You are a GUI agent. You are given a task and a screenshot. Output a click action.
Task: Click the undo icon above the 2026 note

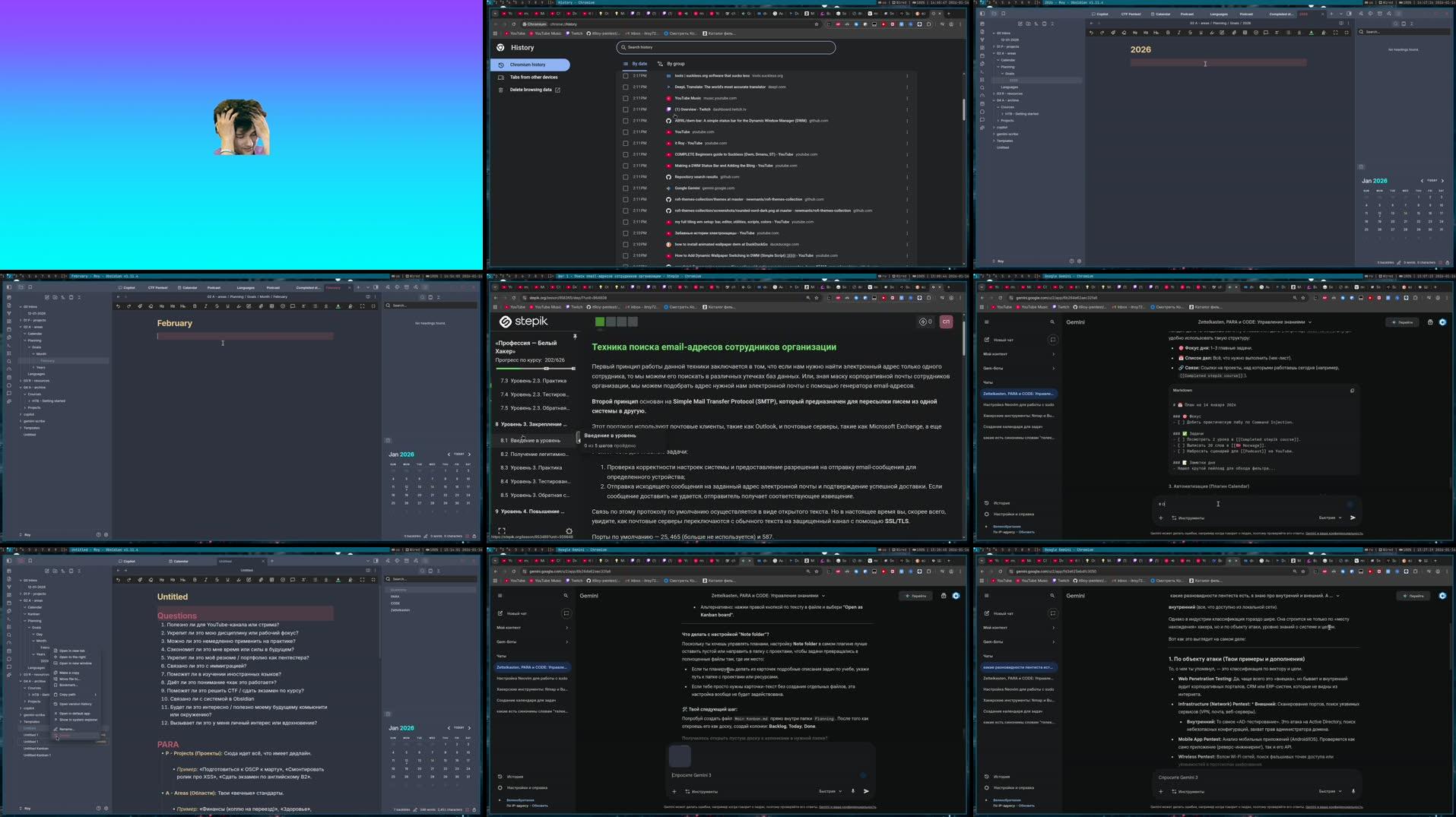pyautogui.click(x=1091, y=33)
